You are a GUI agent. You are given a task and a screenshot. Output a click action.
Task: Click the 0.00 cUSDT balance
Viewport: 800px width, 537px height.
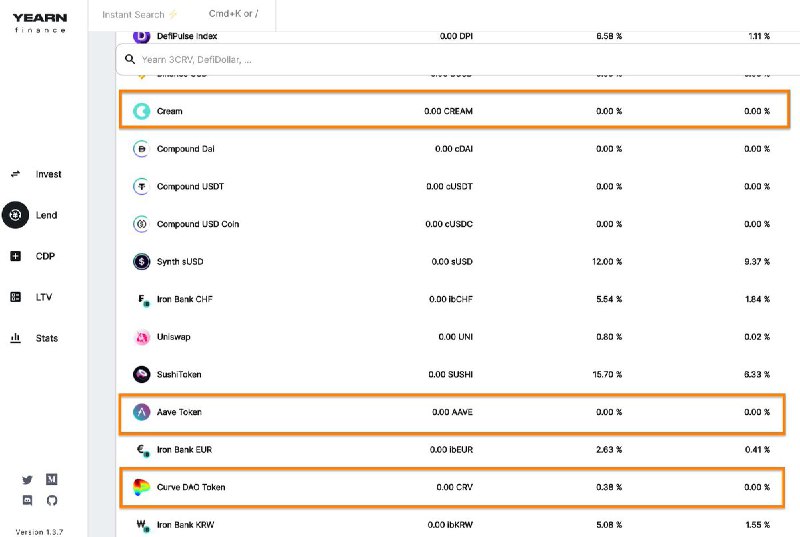449,186
